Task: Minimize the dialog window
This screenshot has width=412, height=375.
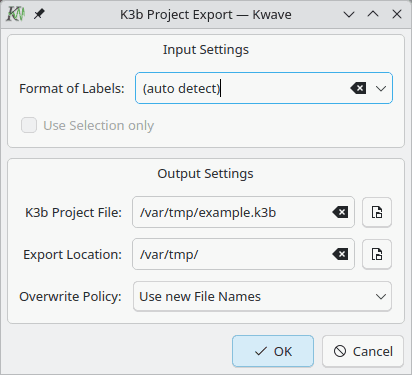Action: pos(349,14)
